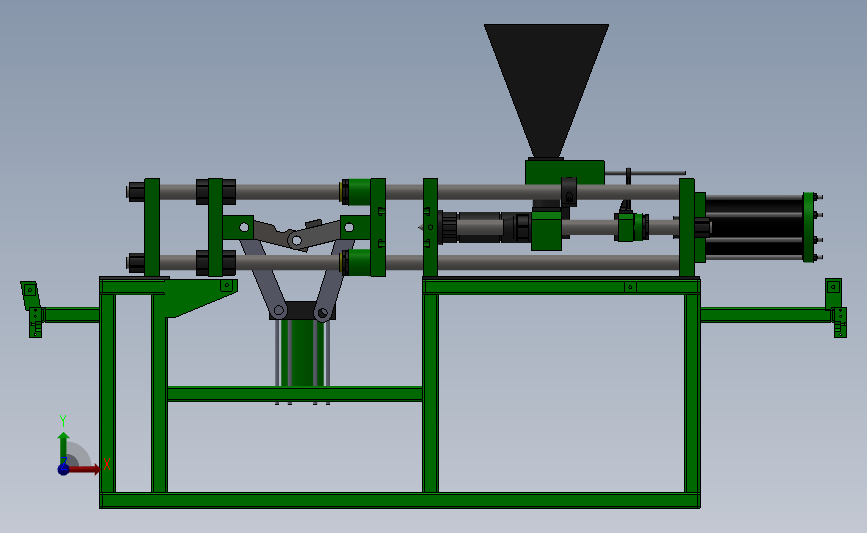Select the black conical feed hopper

click(546, 91)
